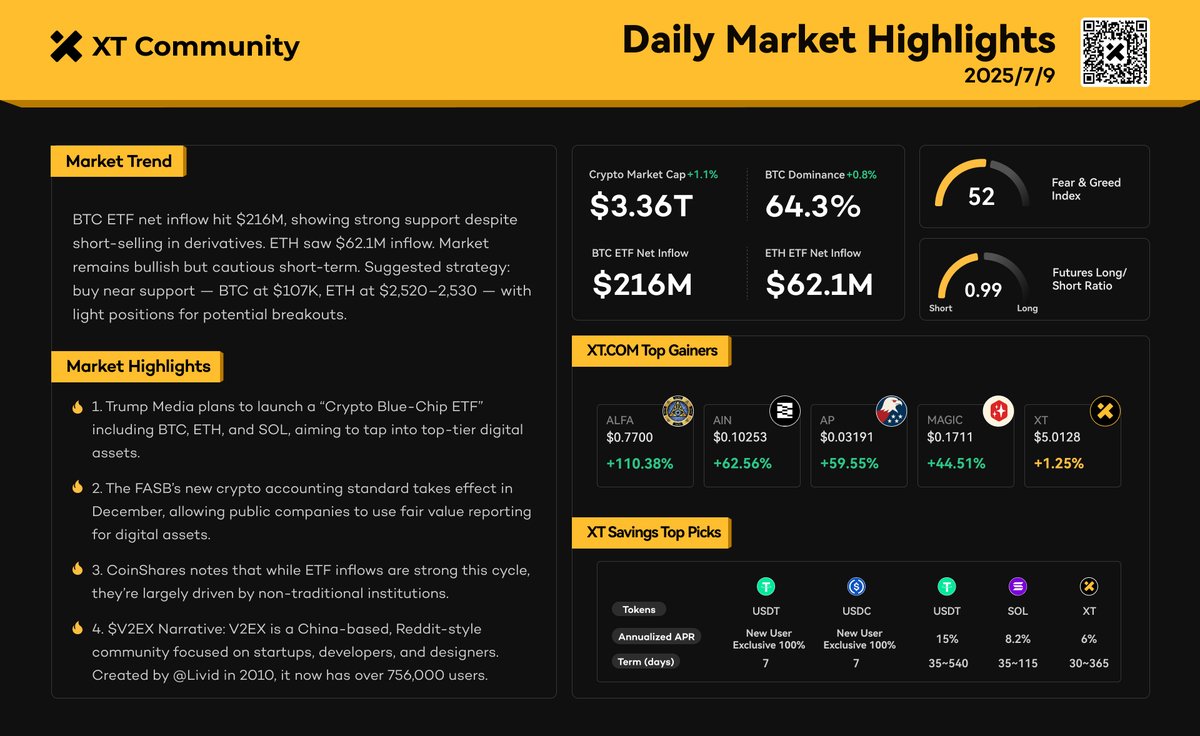Click the Fear & Greed gauge showing 52

click(981, 186)
